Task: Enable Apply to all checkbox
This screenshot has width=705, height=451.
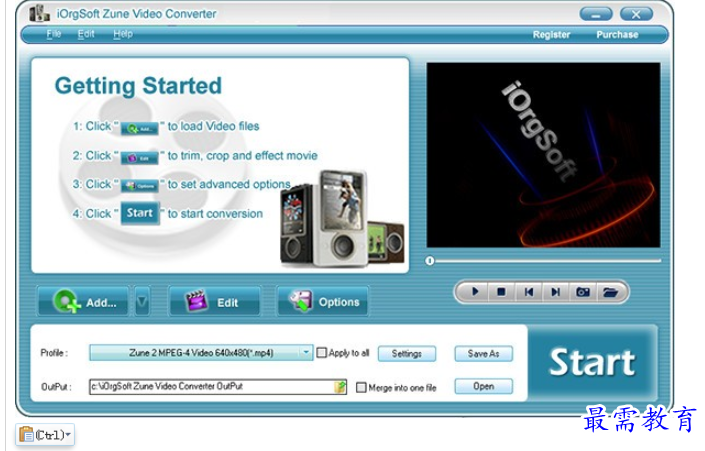Action: [321, 353]
